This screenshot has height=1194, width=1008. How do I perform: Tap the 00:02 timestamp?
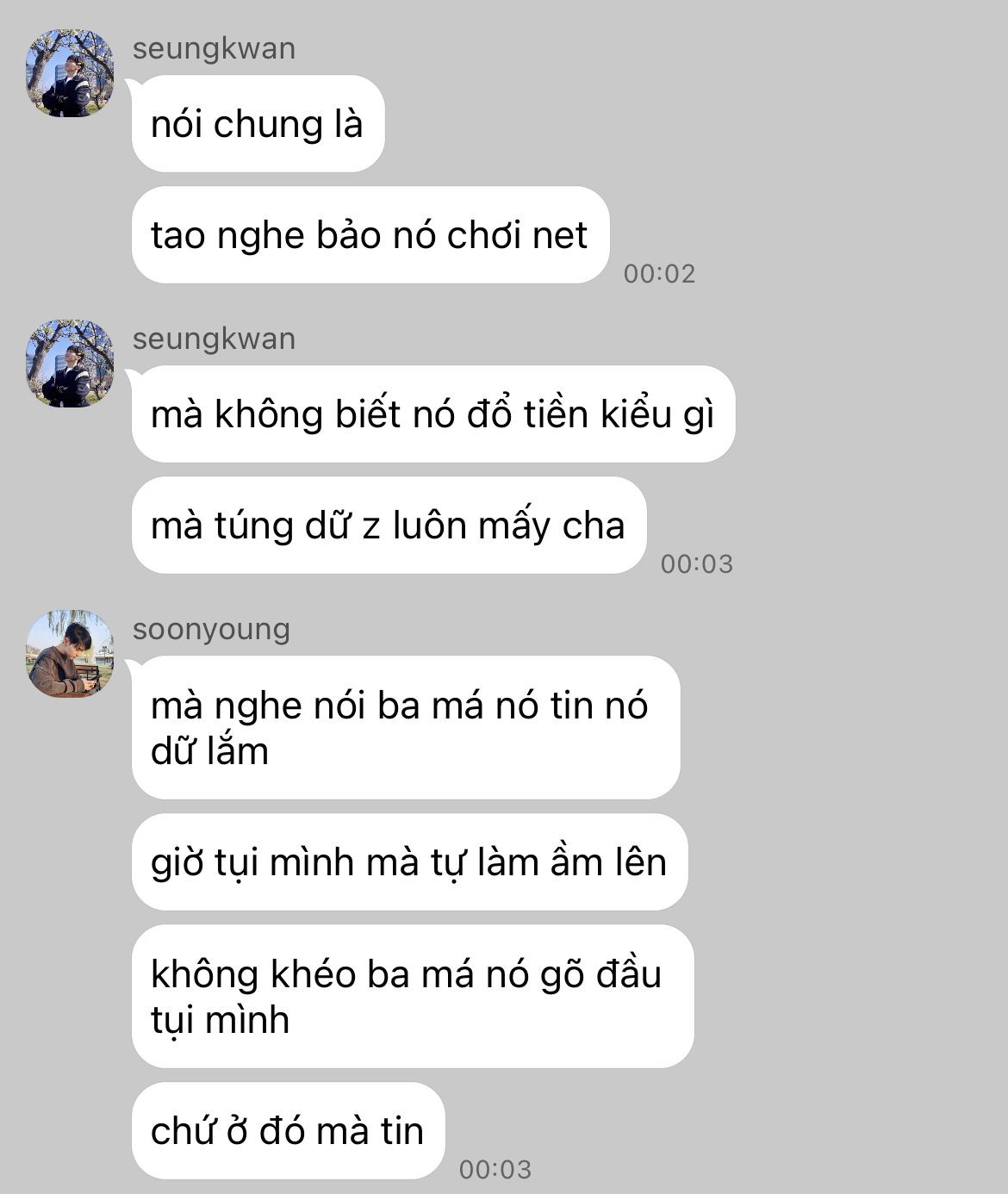(659, 274)
